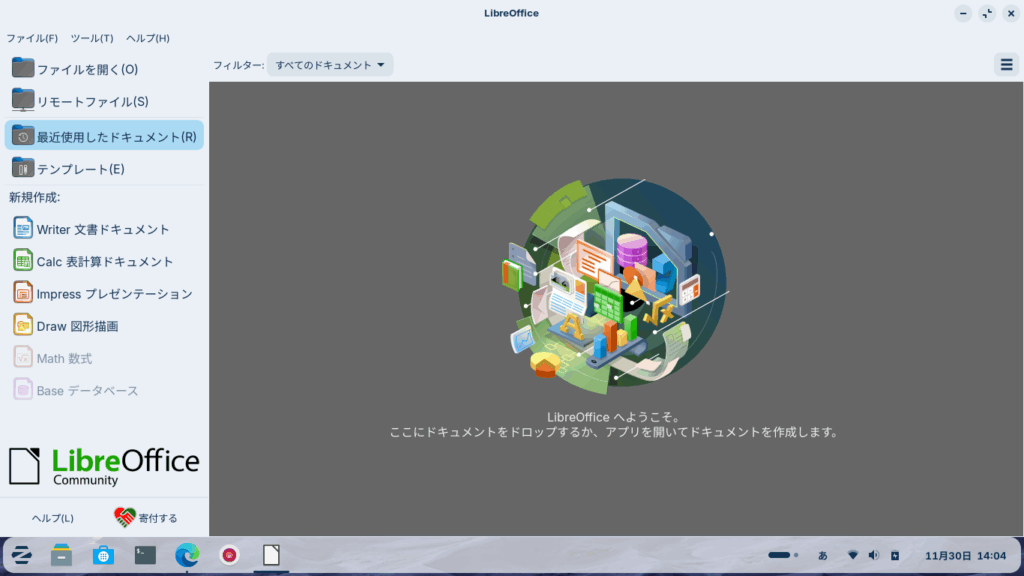Click ファイルを開く(O) button
This screenshot has width=1024, height=576.
(x=87, y=69)
